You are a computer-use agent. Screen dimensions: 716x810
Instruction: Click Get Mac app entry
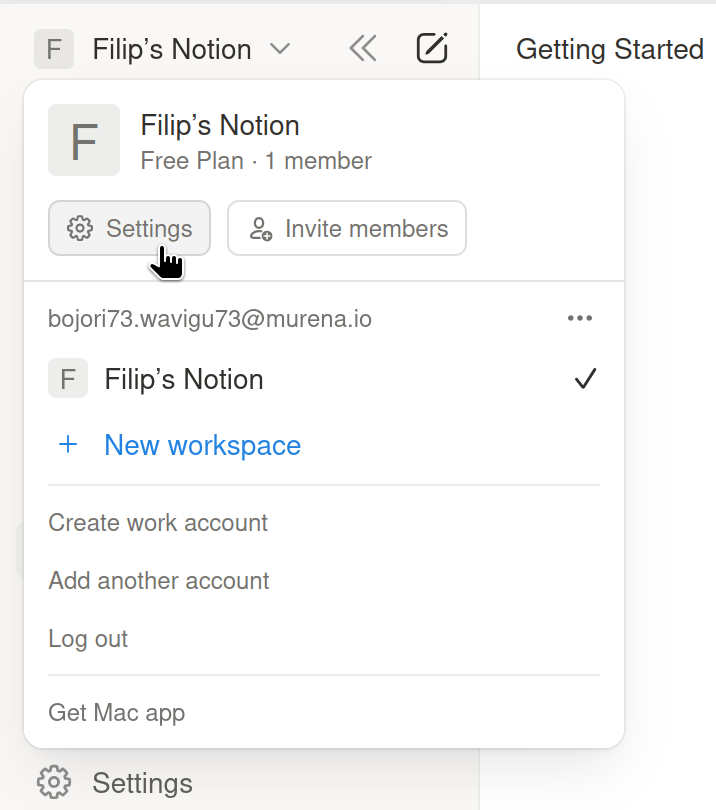117,713
